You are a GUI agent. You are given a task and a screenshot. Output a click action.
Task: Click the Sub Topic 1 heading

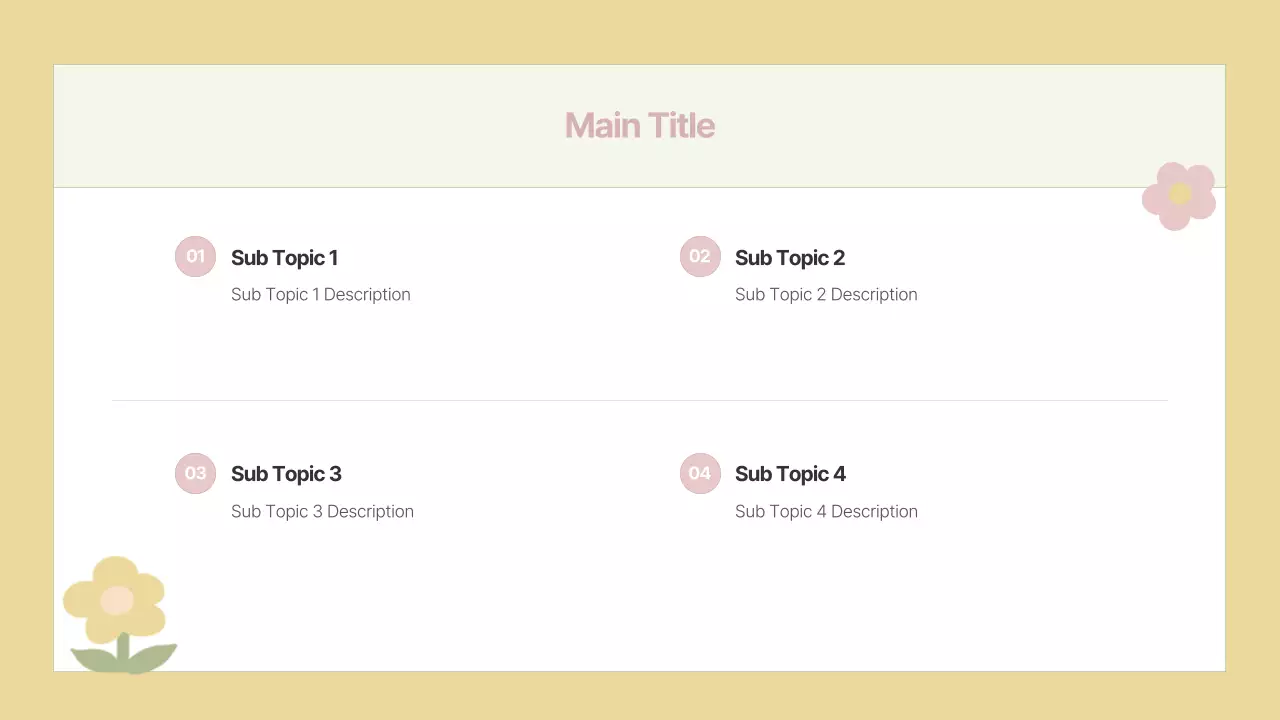pyautogui.click(x=284, y=258)
